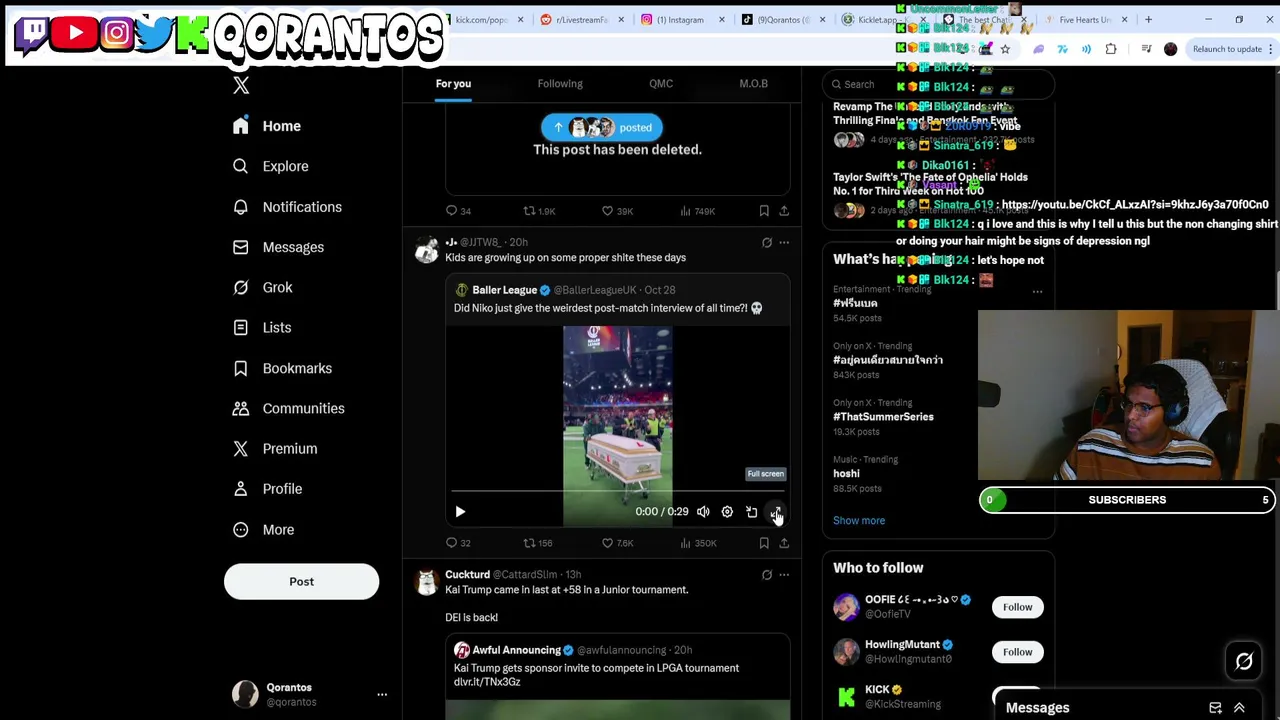Bookmark the JJTW8 post
This screenshot has width=1280, height=720.
[x=764, y=543]
